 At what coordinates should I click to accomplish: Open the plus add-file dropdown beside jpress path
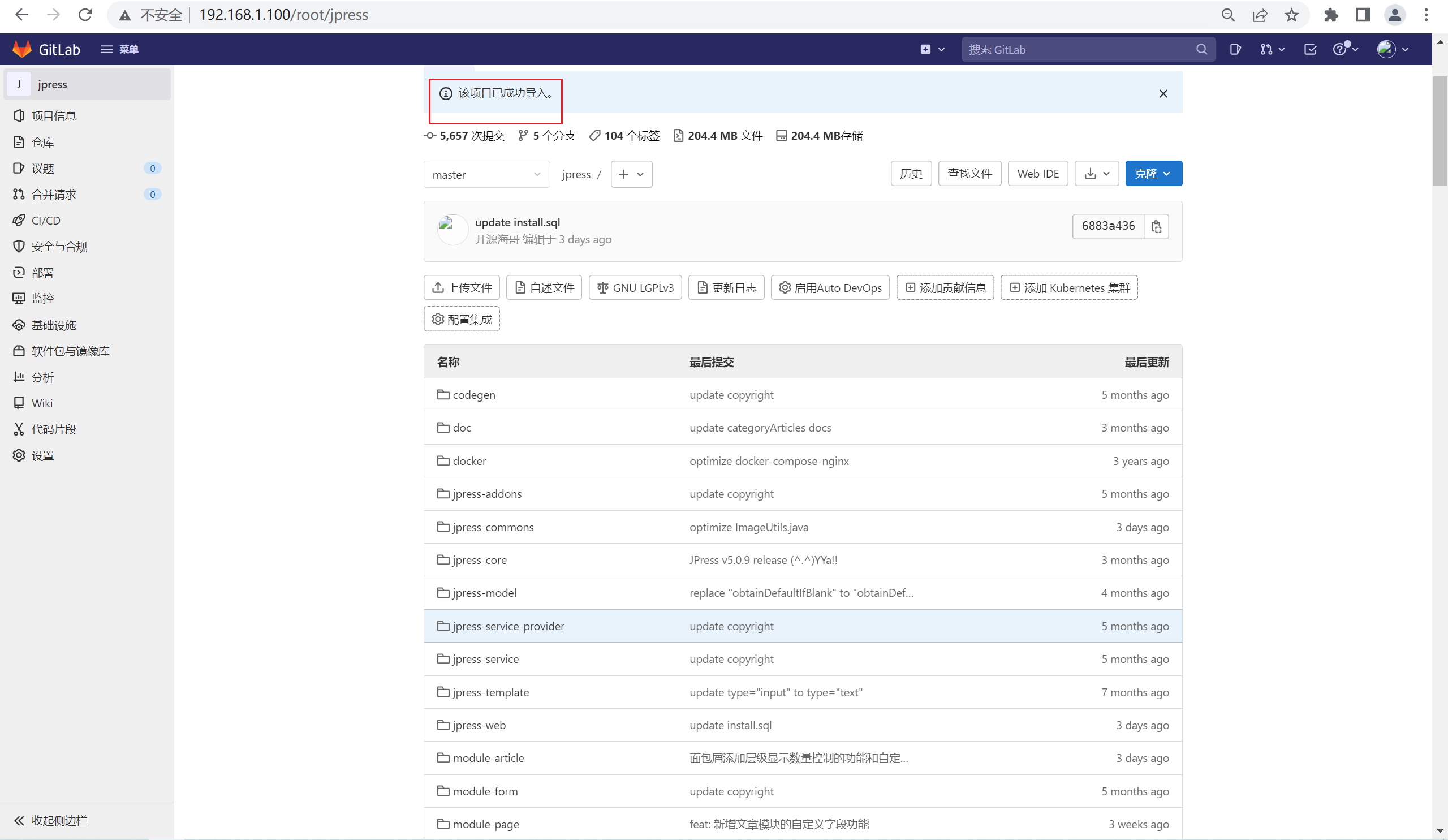pos(631,174)
